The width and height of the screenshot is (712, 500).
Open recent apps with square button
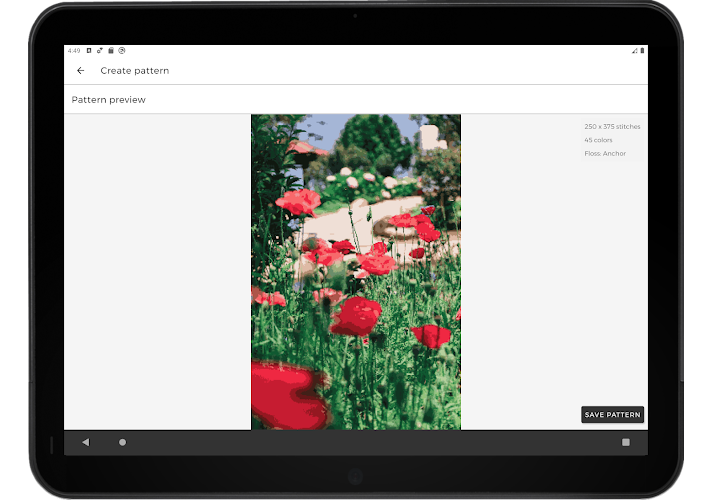tap(626, 442)
